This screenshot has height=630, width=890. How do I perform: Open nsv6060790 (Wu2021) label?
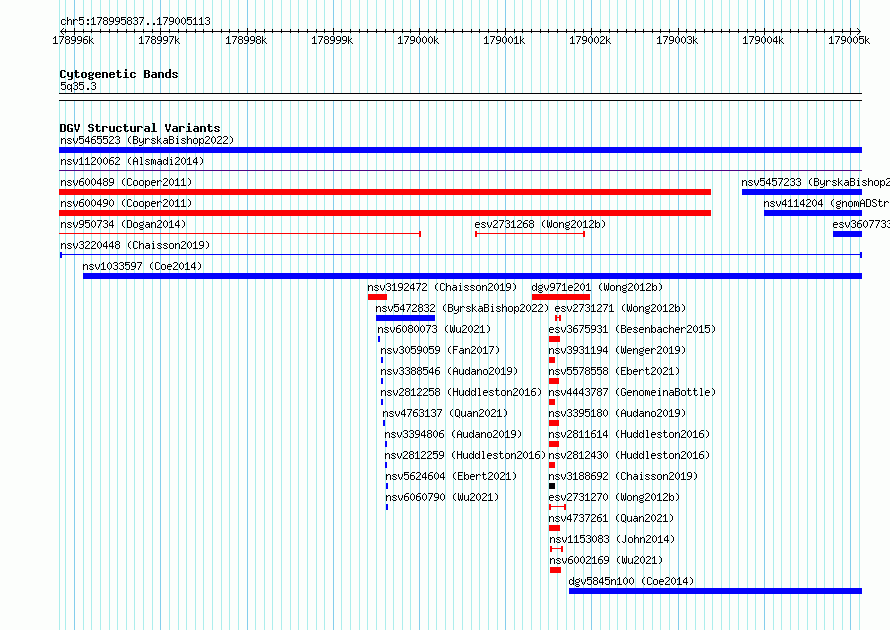[x=442, y=497]
